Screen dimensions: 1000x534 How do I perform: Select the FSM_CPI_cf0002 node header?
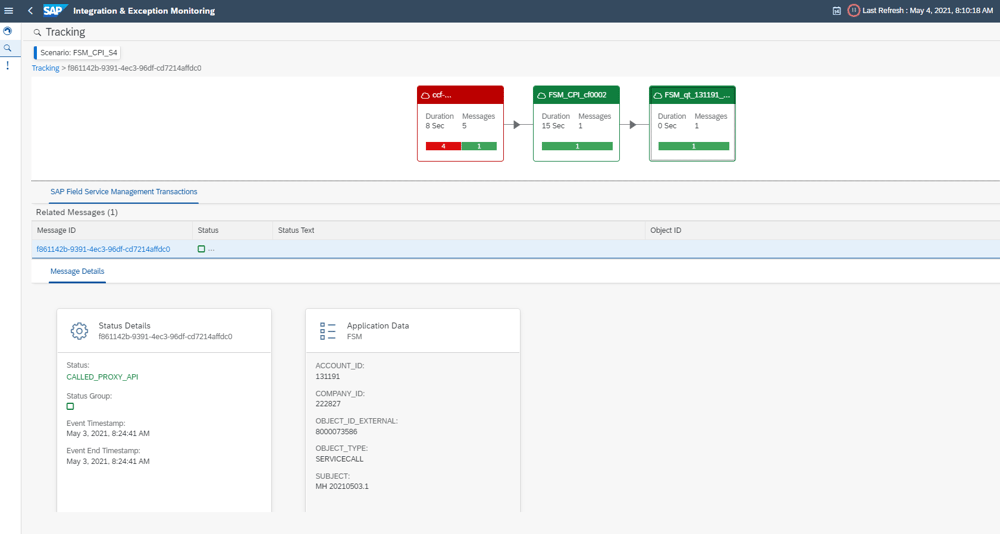point(576,95)
